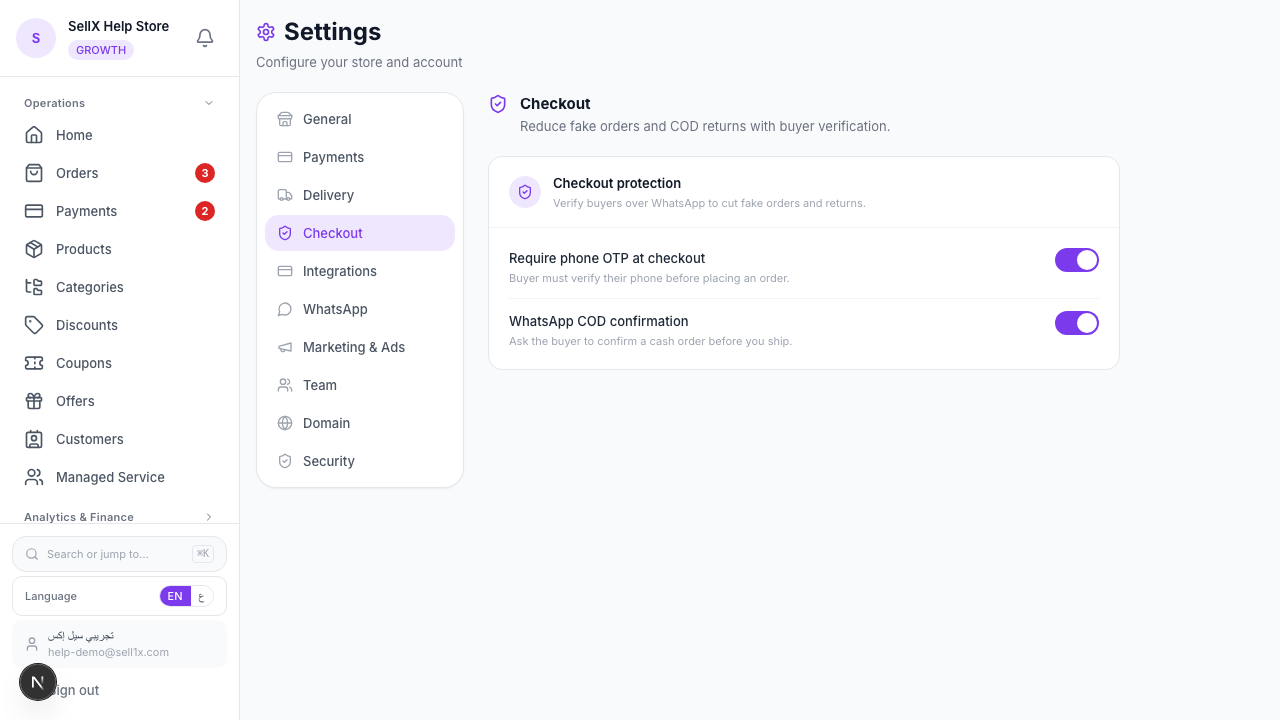This screenshot has width=1280, height=720.
Task: Click the Customers contact icon
Action: [34, 439]
